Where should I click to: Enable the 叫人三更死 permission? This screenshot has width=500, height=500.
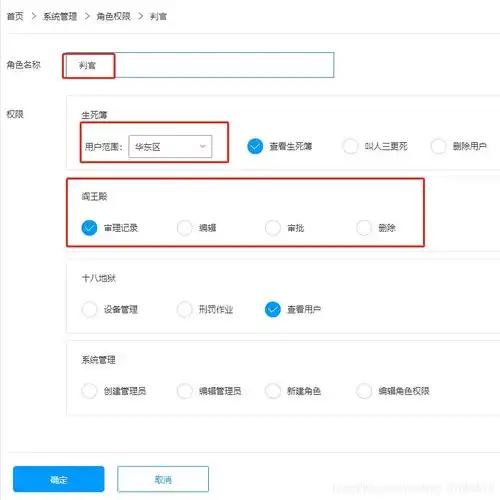point(350,146)
